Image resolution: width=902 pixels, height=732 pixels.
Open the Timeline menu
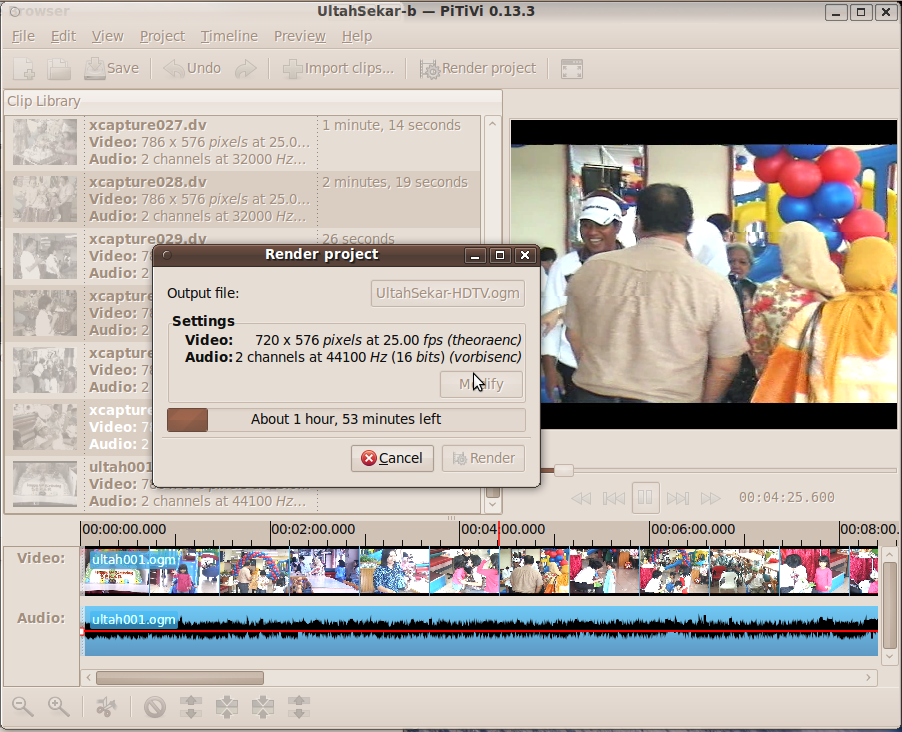tap(229, 36)
